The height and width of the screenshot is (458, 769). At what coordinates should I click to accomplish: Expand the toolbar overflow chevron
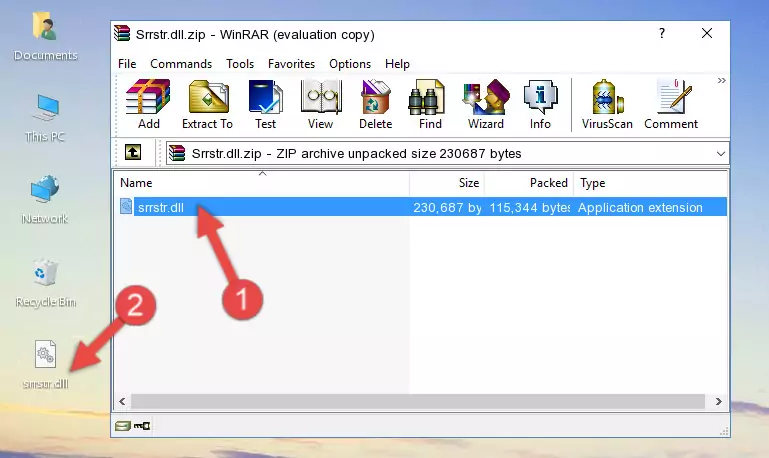click(x=721, y=80)
